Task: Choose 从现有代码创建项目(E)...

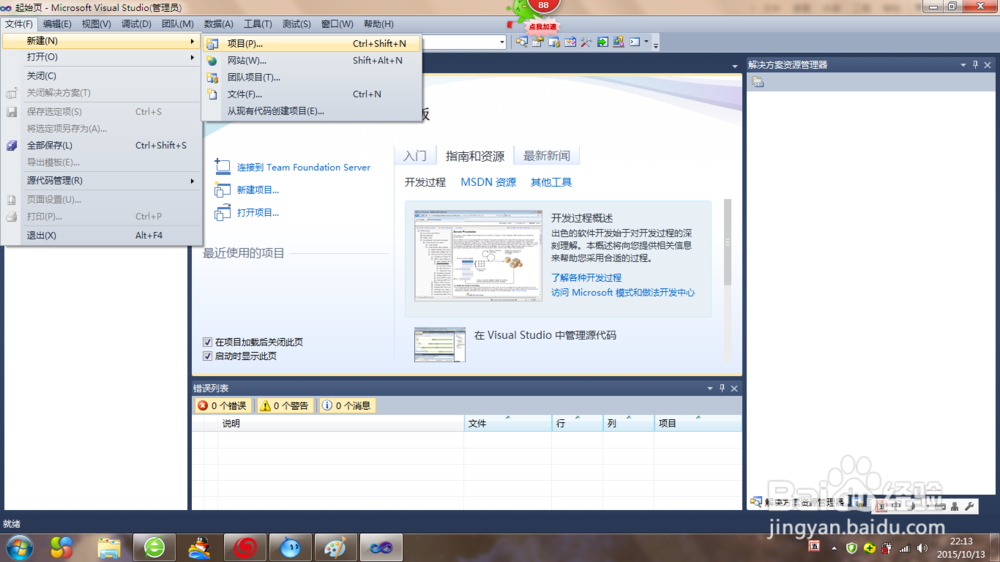Action: click(x=312, y=111)
